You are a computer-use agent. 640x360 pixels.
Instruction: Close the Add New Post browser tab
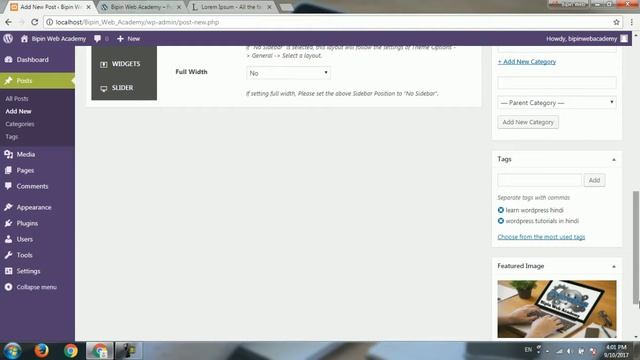pyautogui.click(x=88, y=7)
